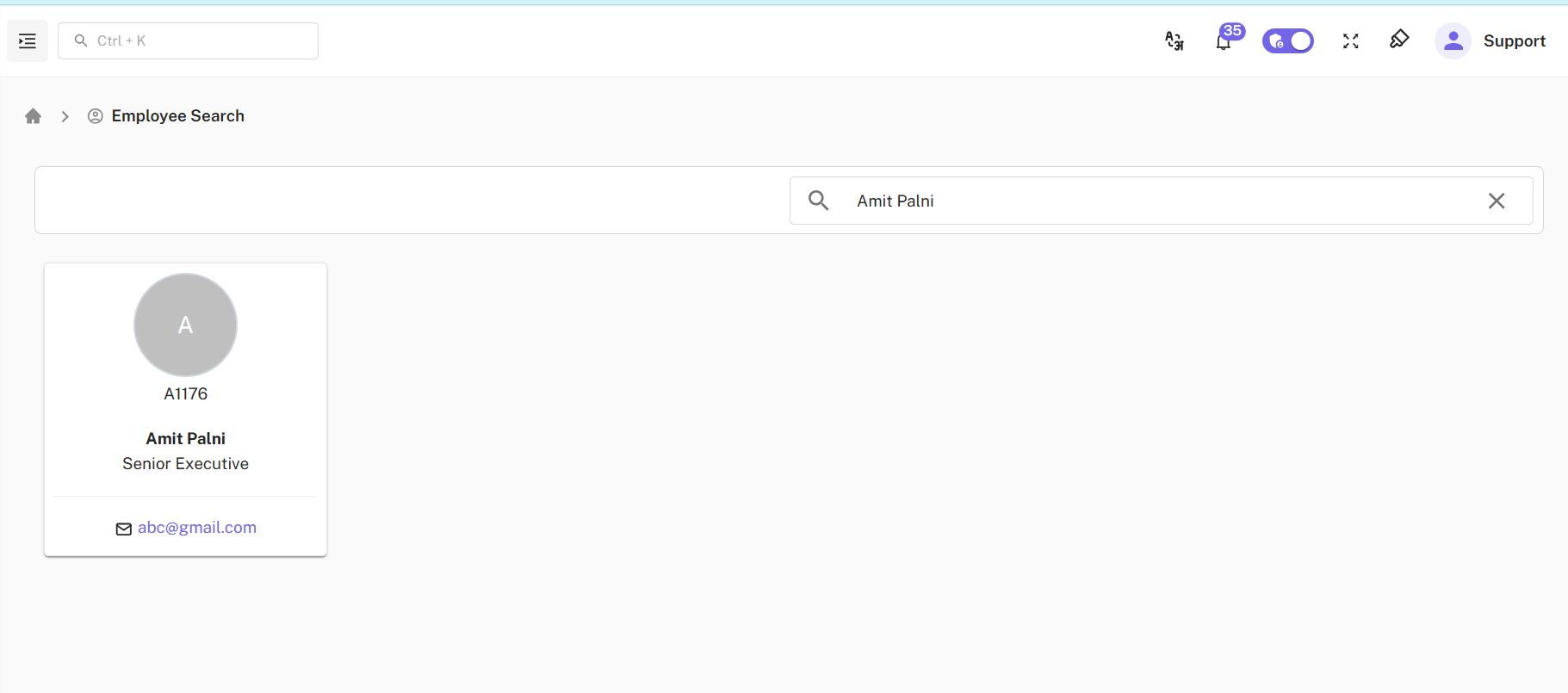Clear the employee search text
Screen dimensions: 1568x693
pos(1497,201)
